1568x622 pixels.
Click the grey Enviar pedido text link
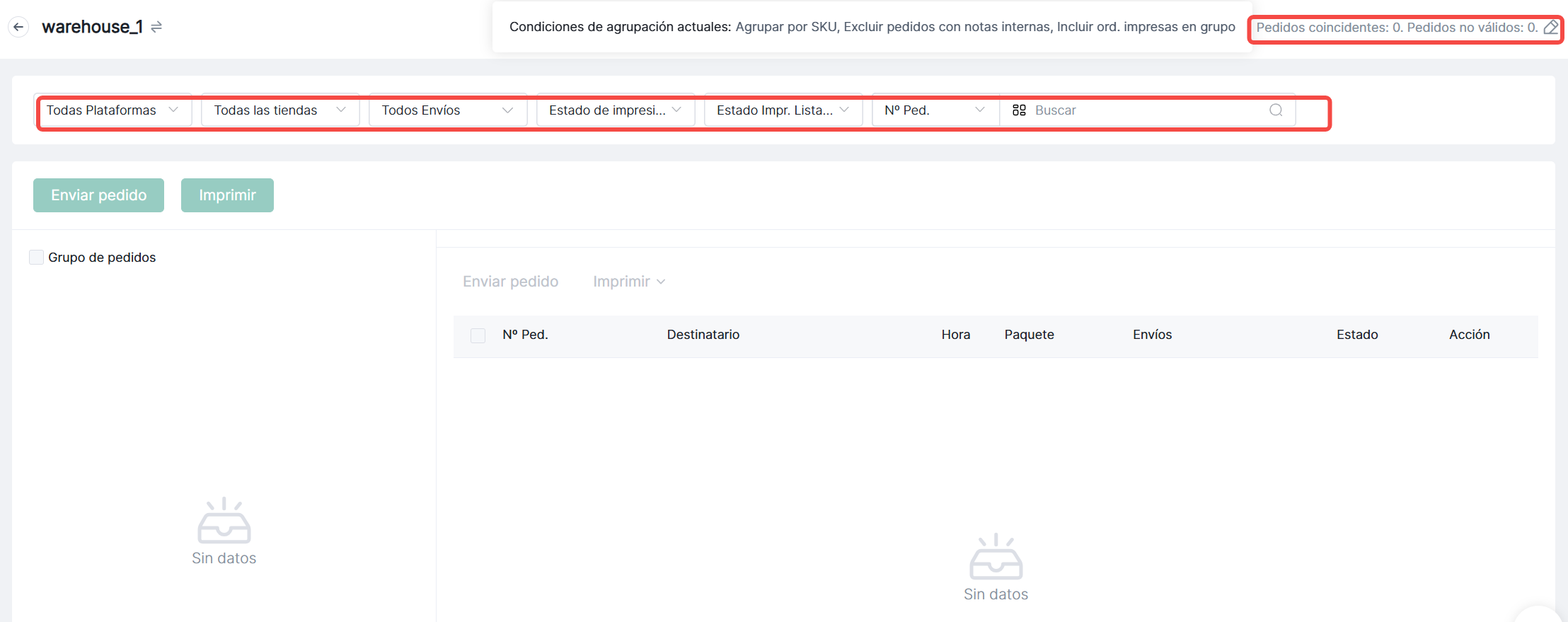pyautogui.click(x=510, y=282)
